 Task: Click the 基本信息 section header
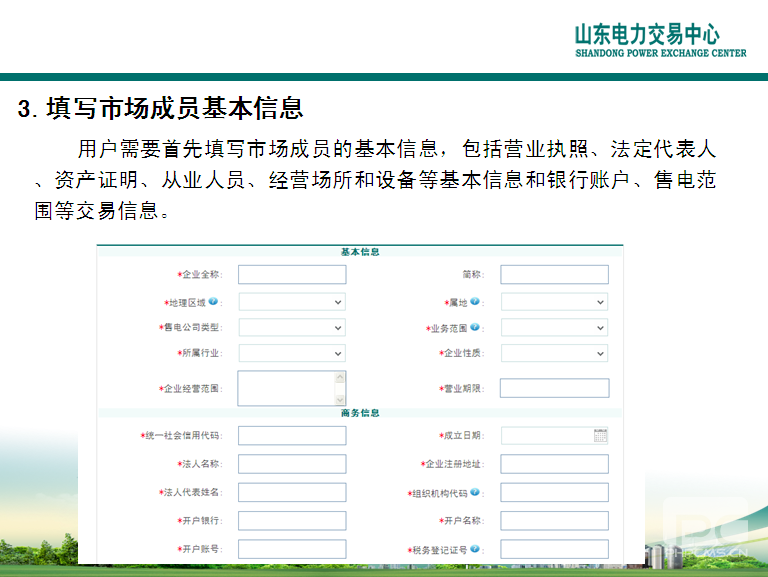360,252
